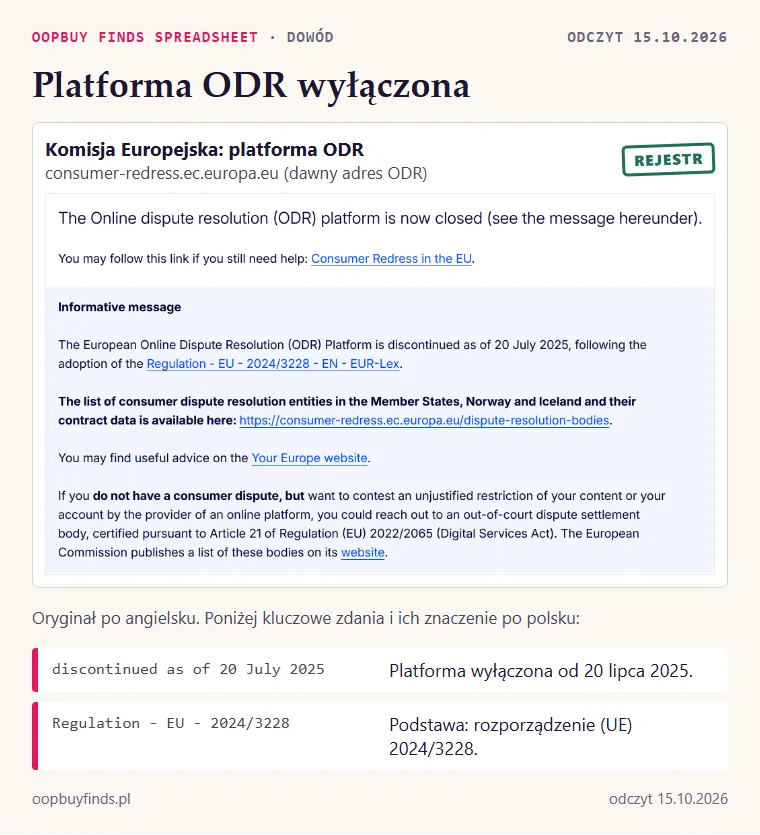Click 'The list of consumer dispute resolution entities' bold text

tap(347, 411)
